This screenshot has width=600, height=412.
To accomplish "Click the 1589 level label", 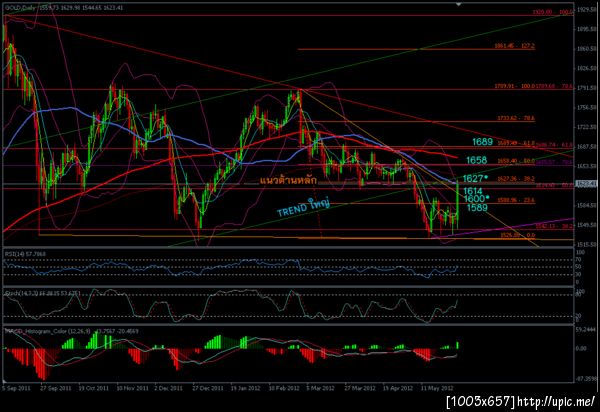I will pyautogui.click(x=477, y=208).
